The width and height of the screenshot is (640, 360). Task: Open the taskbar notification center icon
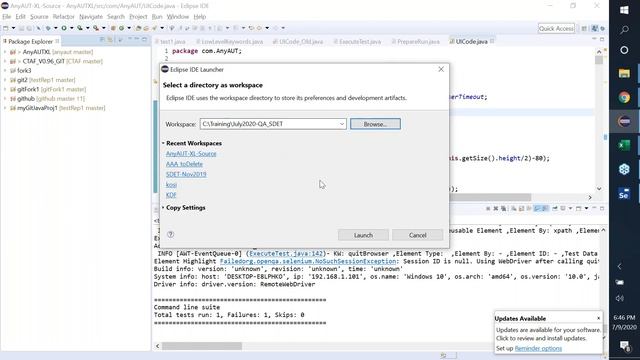pos(624,346)
